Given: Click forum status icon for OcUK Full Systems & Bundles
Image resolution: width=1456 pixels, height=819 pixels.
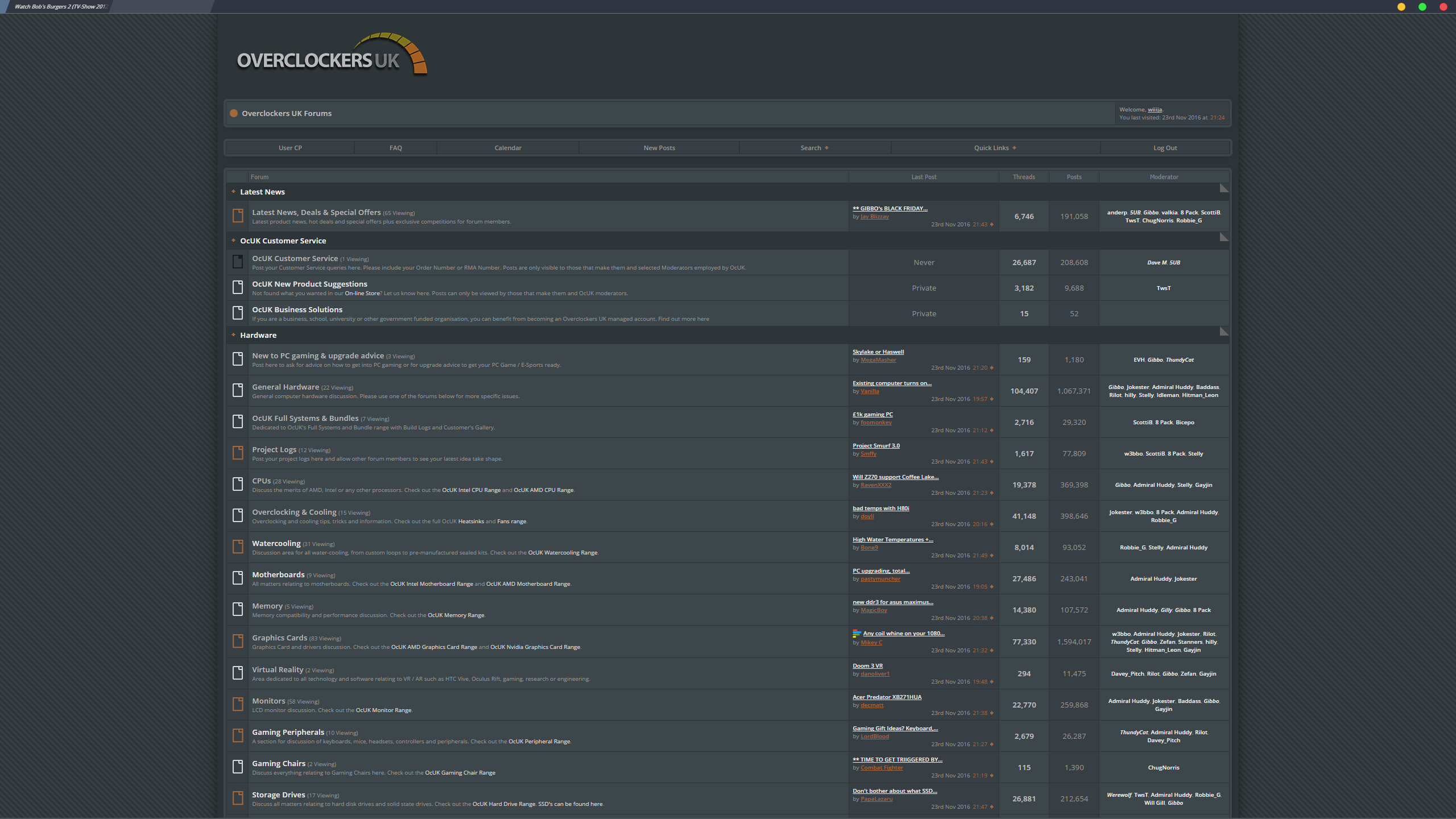Looking at the screenshot, I should point(238,421).
